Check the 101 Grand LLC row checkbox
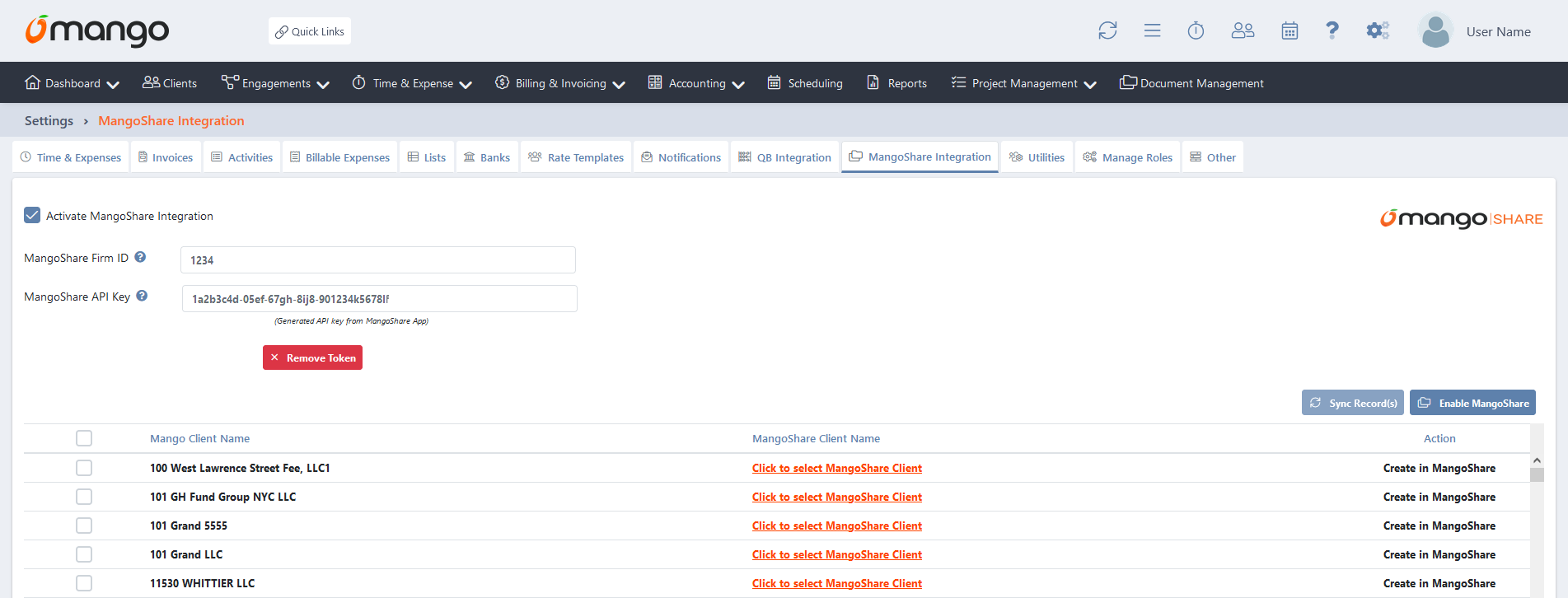 point(84,554)
